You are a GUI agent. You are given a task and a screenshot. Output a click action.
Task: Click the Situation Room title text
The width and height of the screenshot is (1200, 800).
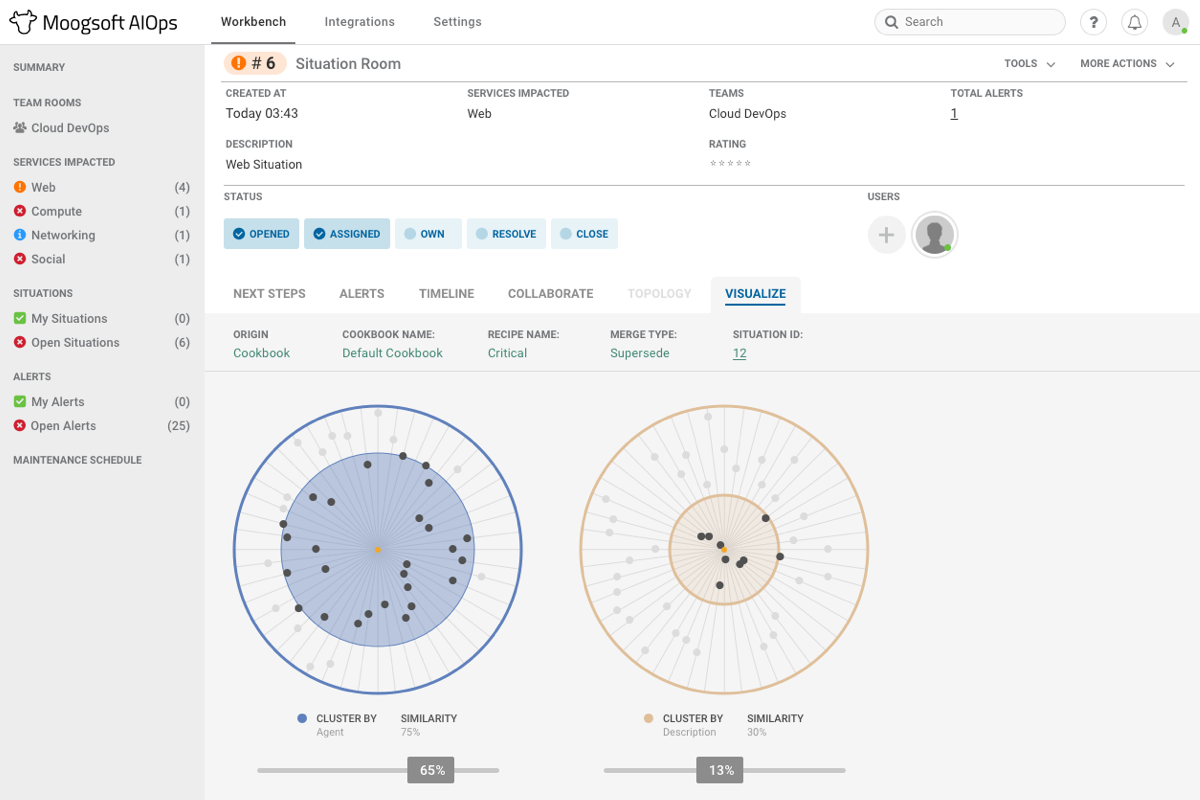[348, 63]
